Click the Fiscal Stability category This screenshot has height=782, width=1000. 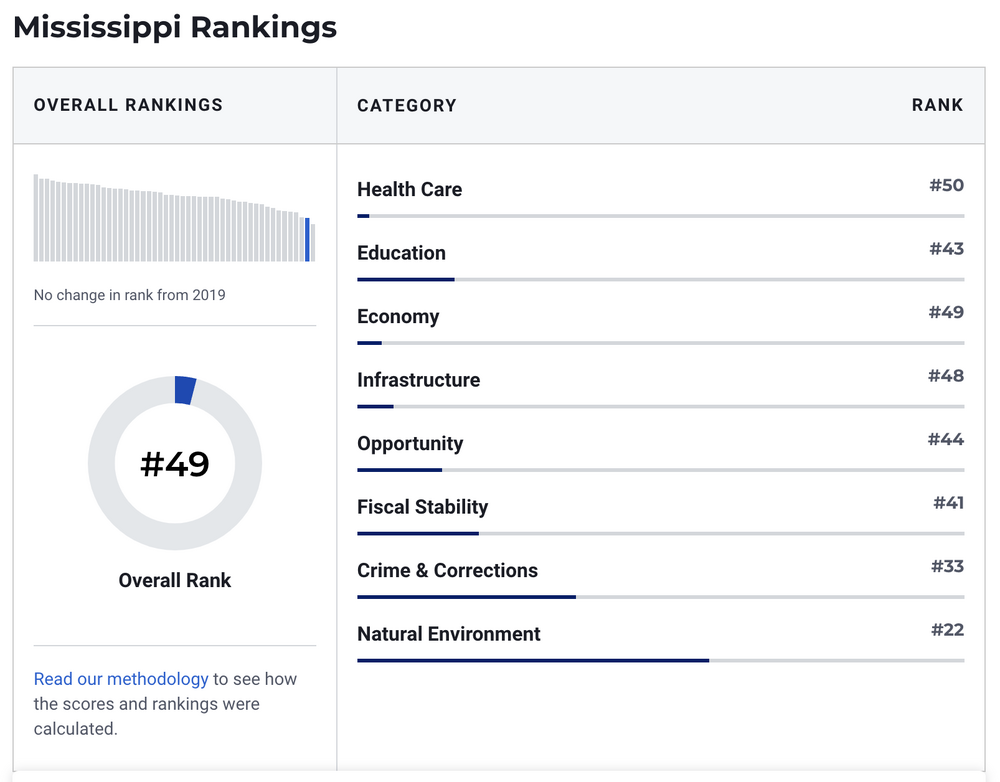coord(422,507)
